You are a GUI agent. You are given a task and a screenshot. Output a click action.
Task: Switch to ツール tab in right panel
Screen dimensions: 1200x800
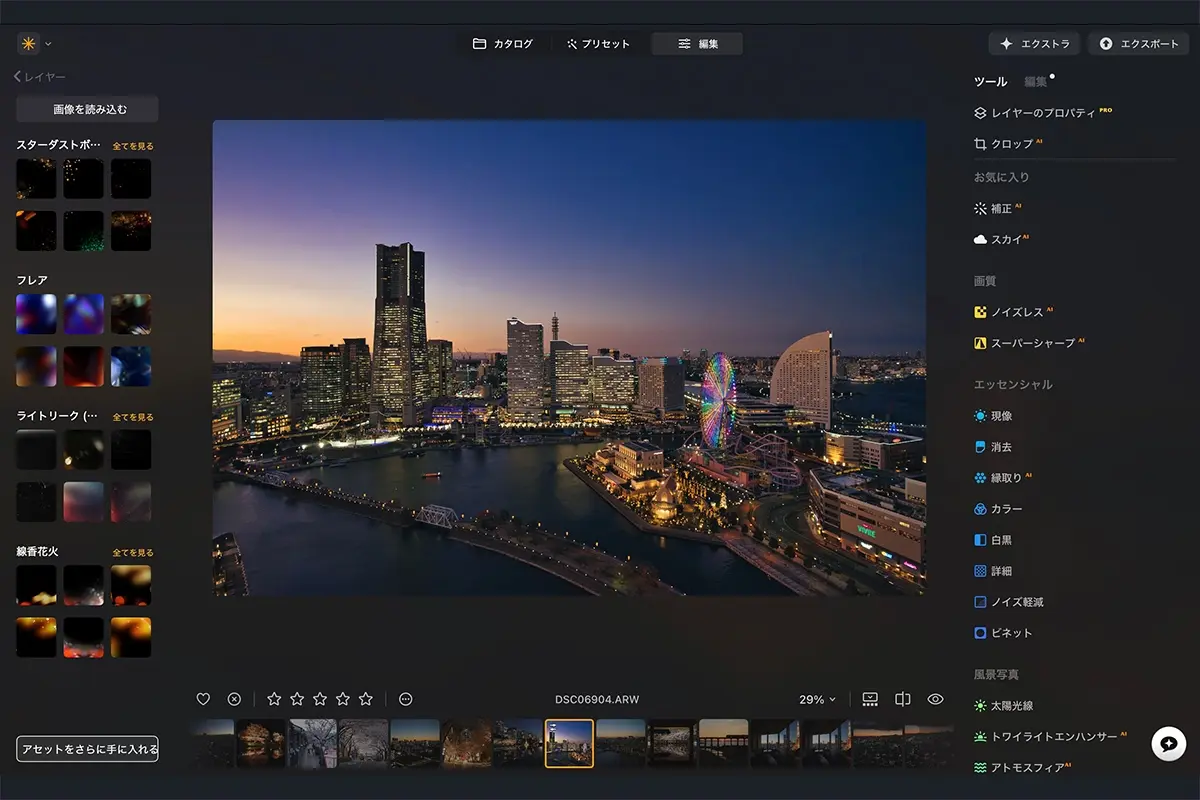tap(990, 82)
